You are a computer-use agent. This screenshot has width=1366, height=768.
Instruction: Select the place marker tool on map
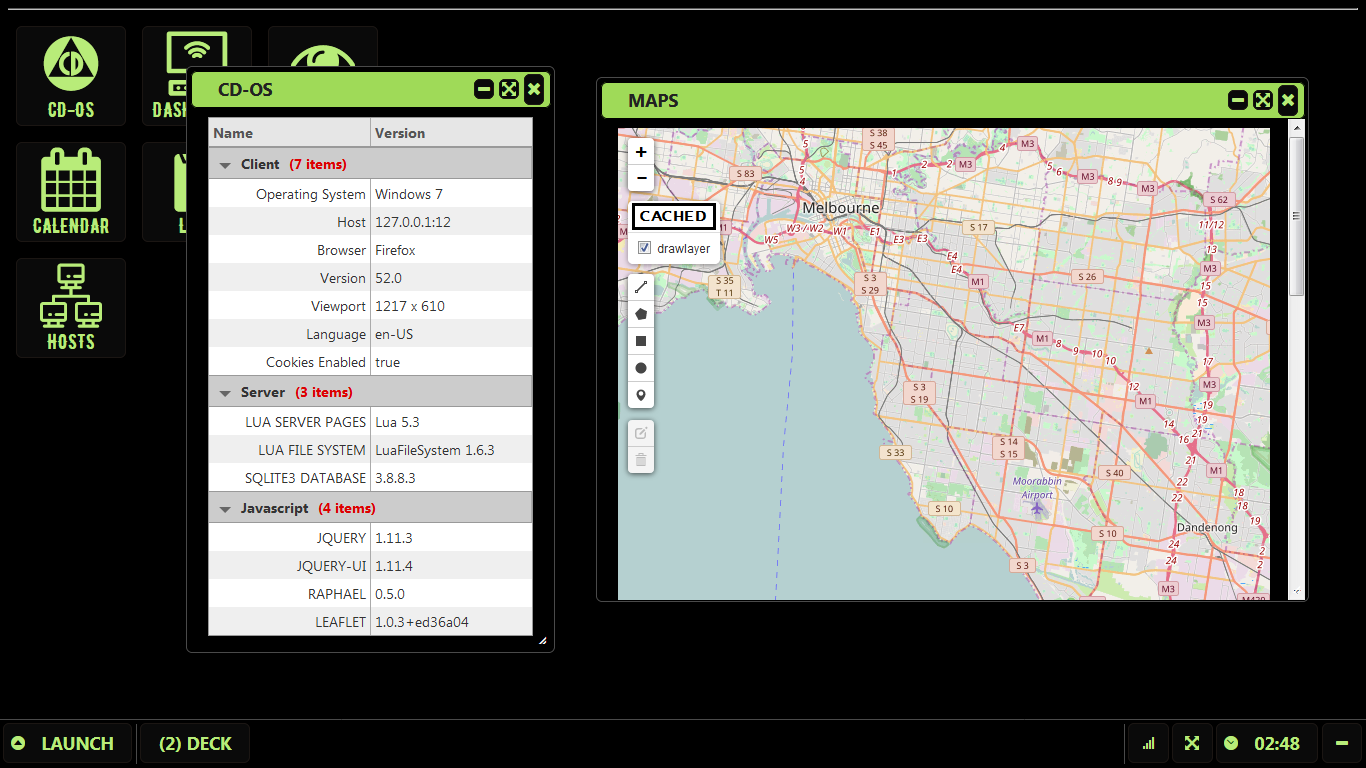tap(641, 396)
